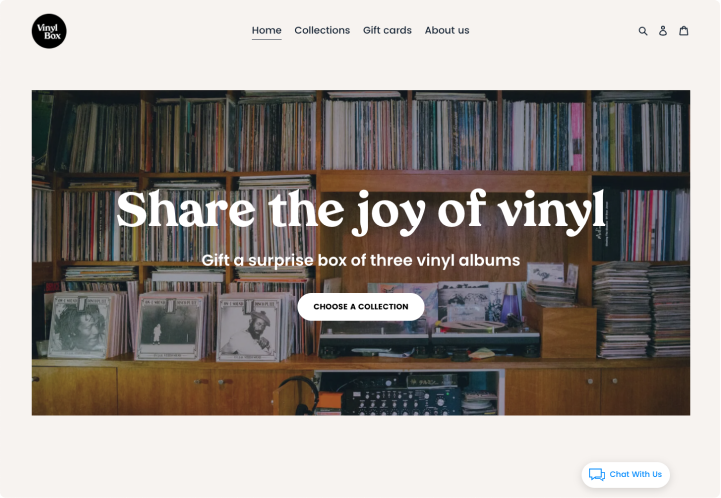721x498 pixels.
Task: View the shopping cart bag icon
Action: [684, 30]
